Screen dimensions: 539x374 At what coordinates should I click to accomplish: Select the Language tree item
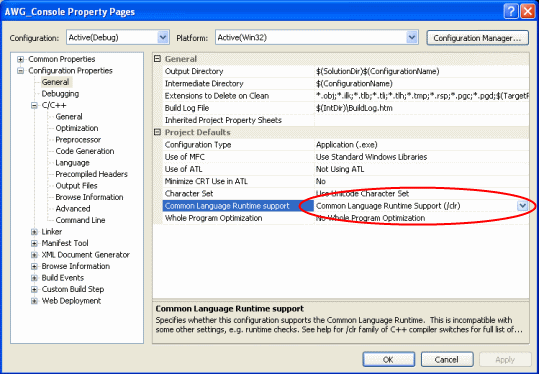pos(72,163)
